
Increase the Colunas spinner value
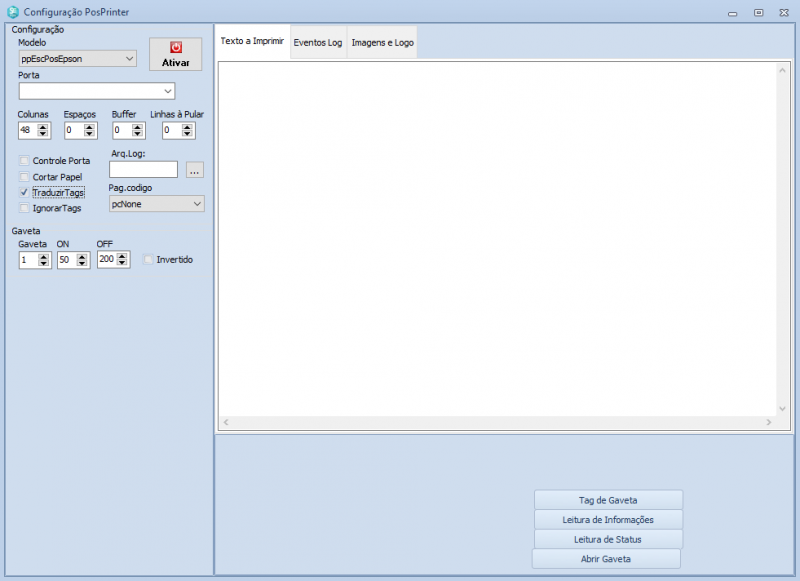[x=45, y=127]
